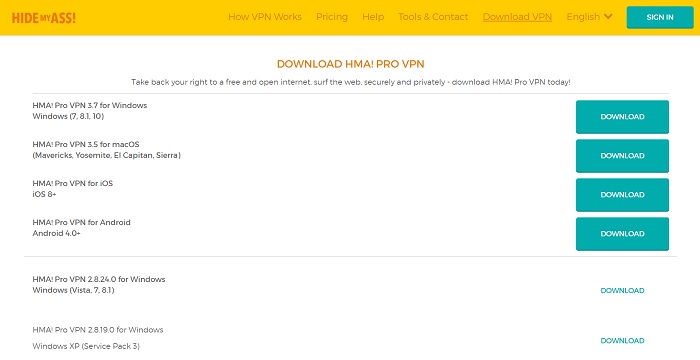Screen dimensions: 700x360
Task: Click the HideMyAss! logo
Action: 44,18
